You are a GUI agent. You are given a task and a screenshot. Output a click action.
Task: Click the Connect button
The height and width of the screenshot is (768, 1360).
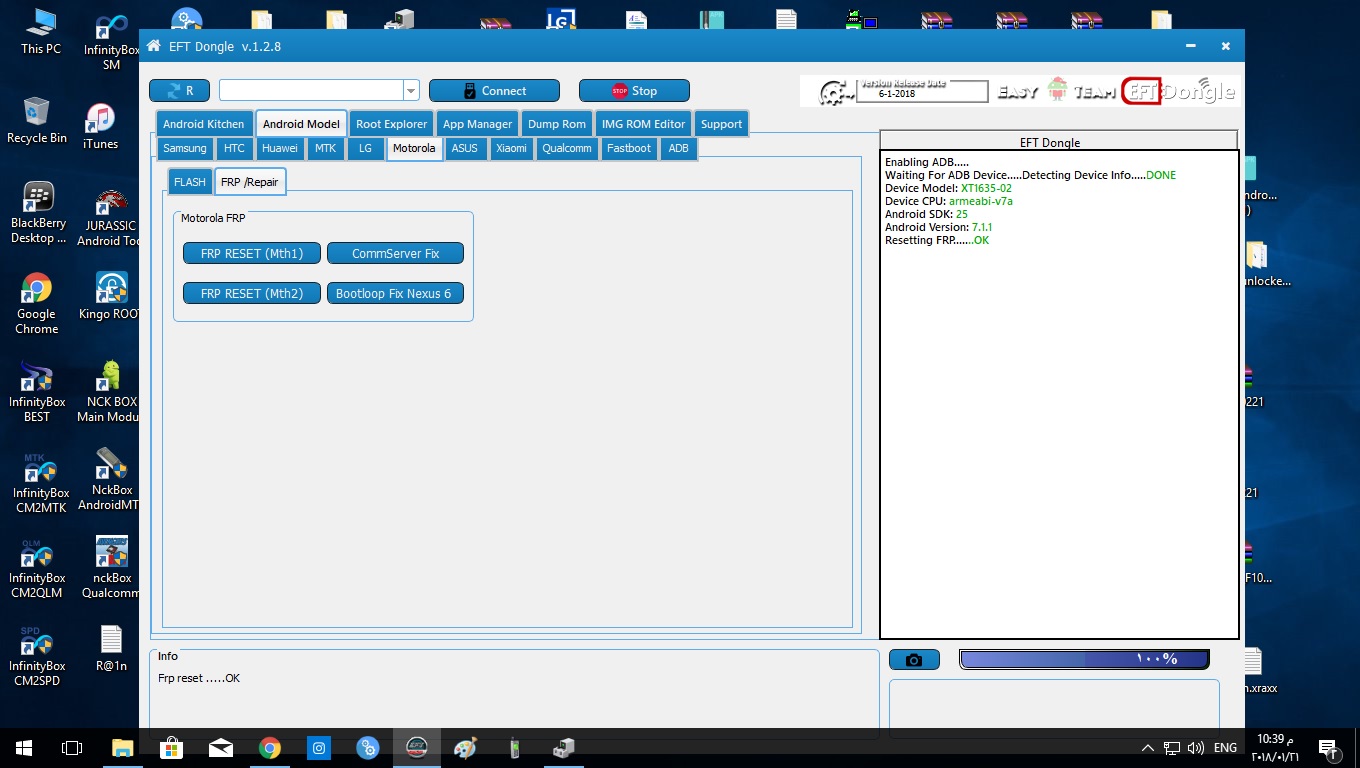pyautogui.click(x=494, y=91)
